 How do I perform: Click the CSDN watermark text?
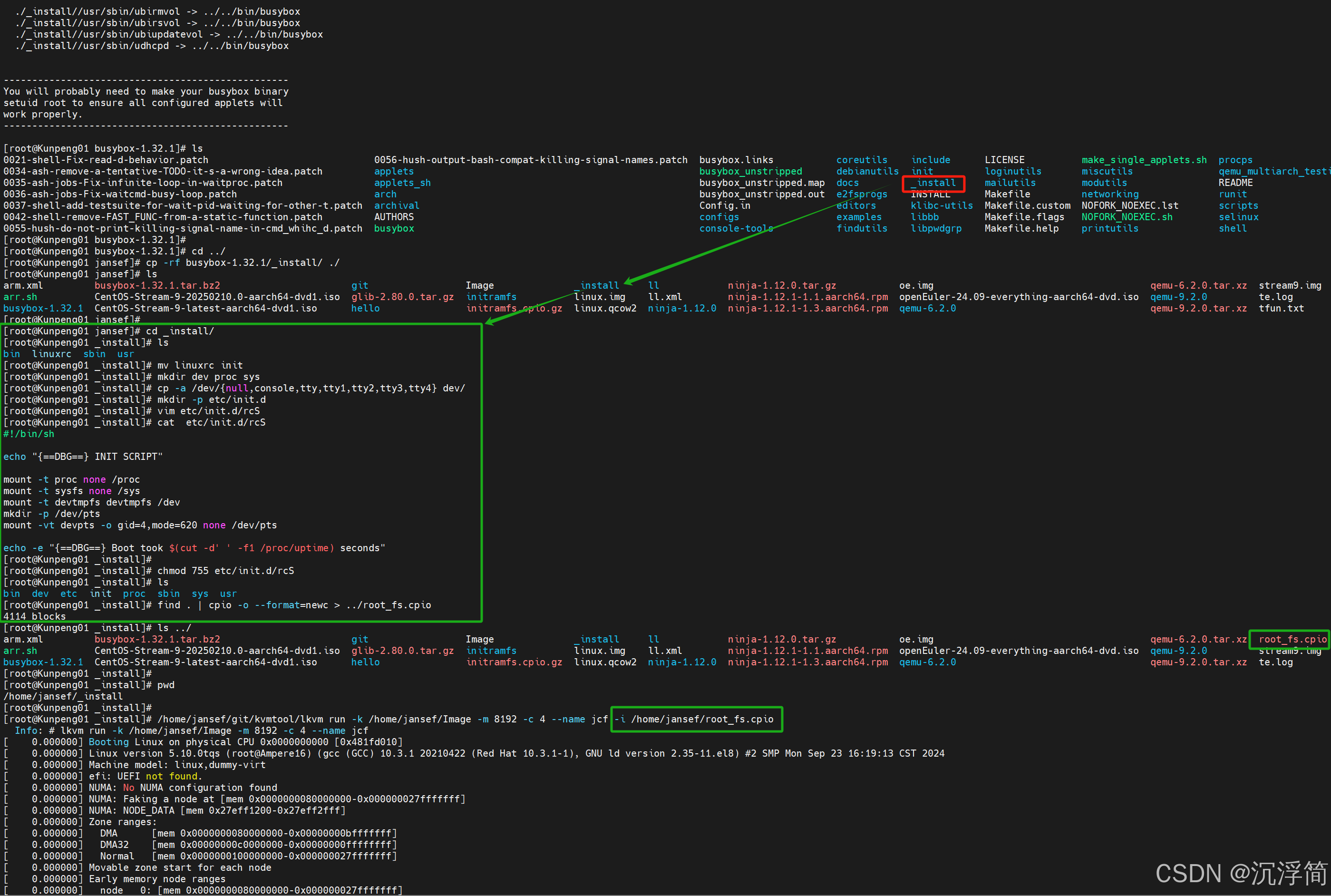1241,873
